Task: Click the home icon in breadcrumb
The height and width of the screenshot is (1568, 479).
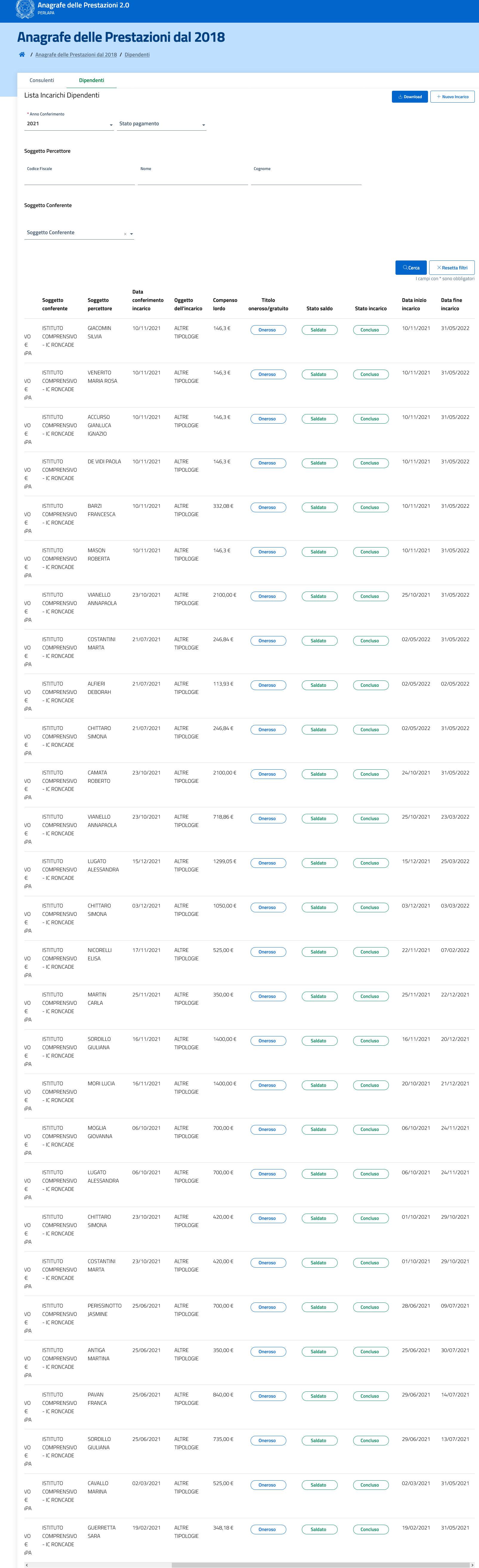Action: pyautogui.click(x=22, y=55)
